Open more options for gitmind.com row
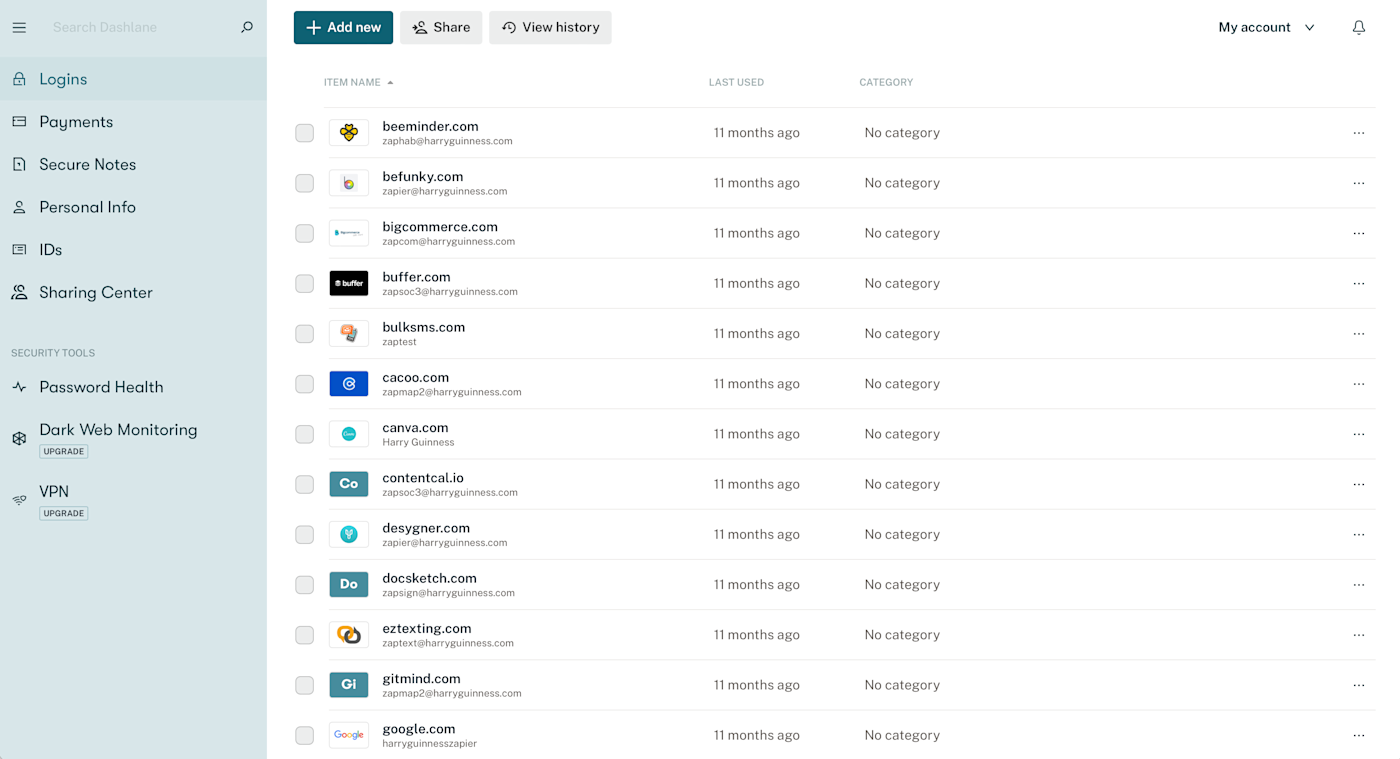 pos(1358,685)
